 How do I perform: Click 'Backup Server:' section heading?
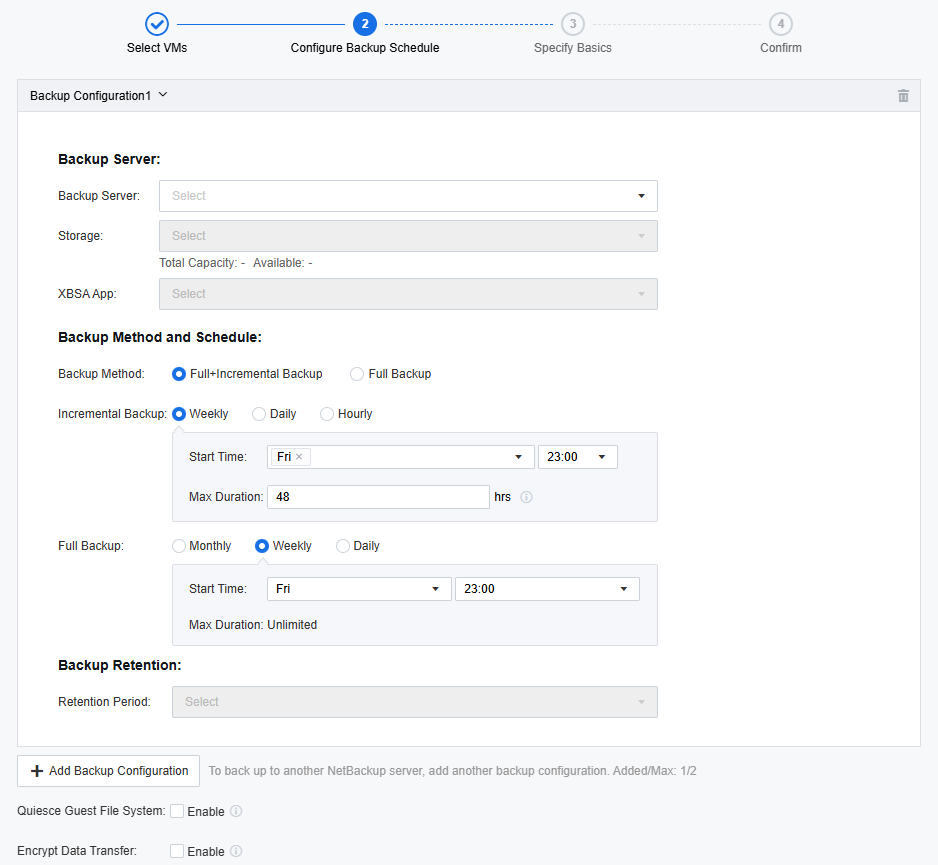[x=109, y=160]
